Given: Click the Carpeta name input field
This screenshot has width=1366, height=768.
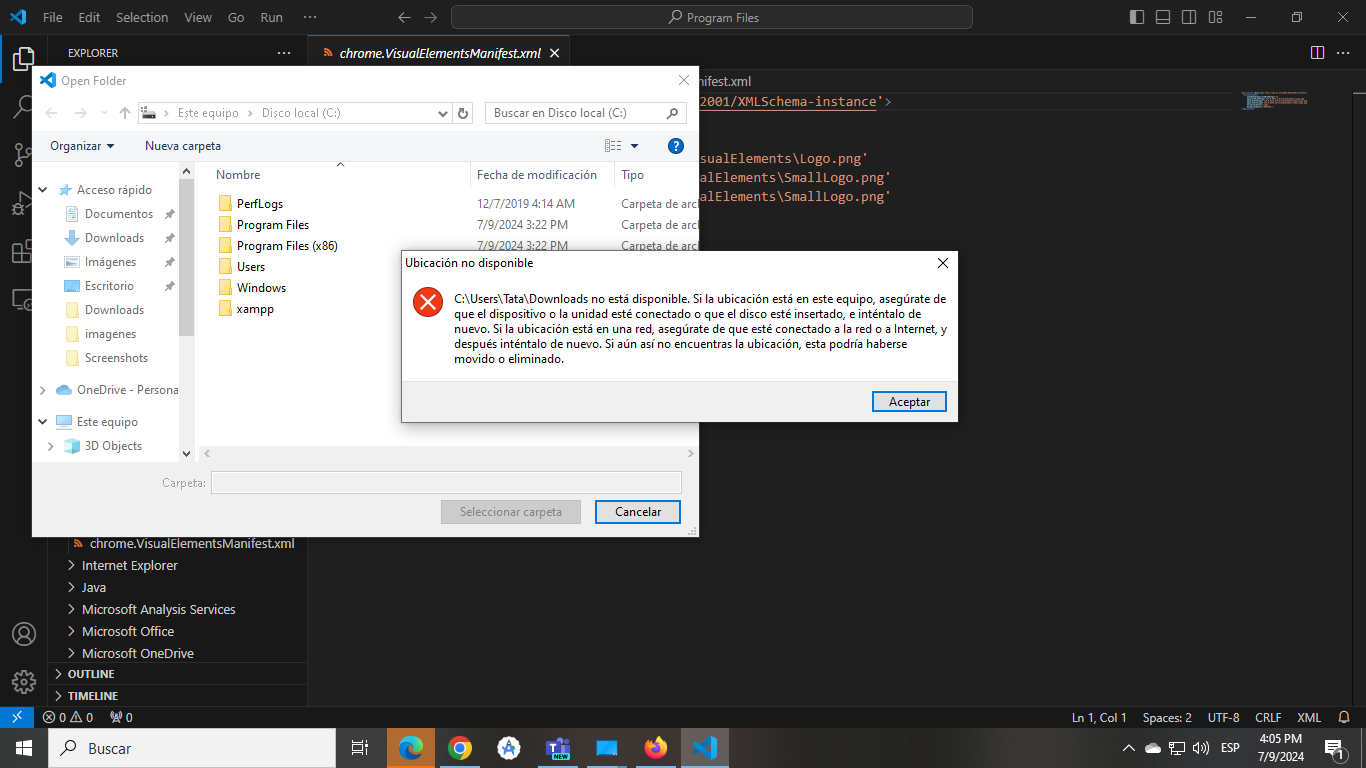Looking at the screenshot, I should click(x=446, y=483).
